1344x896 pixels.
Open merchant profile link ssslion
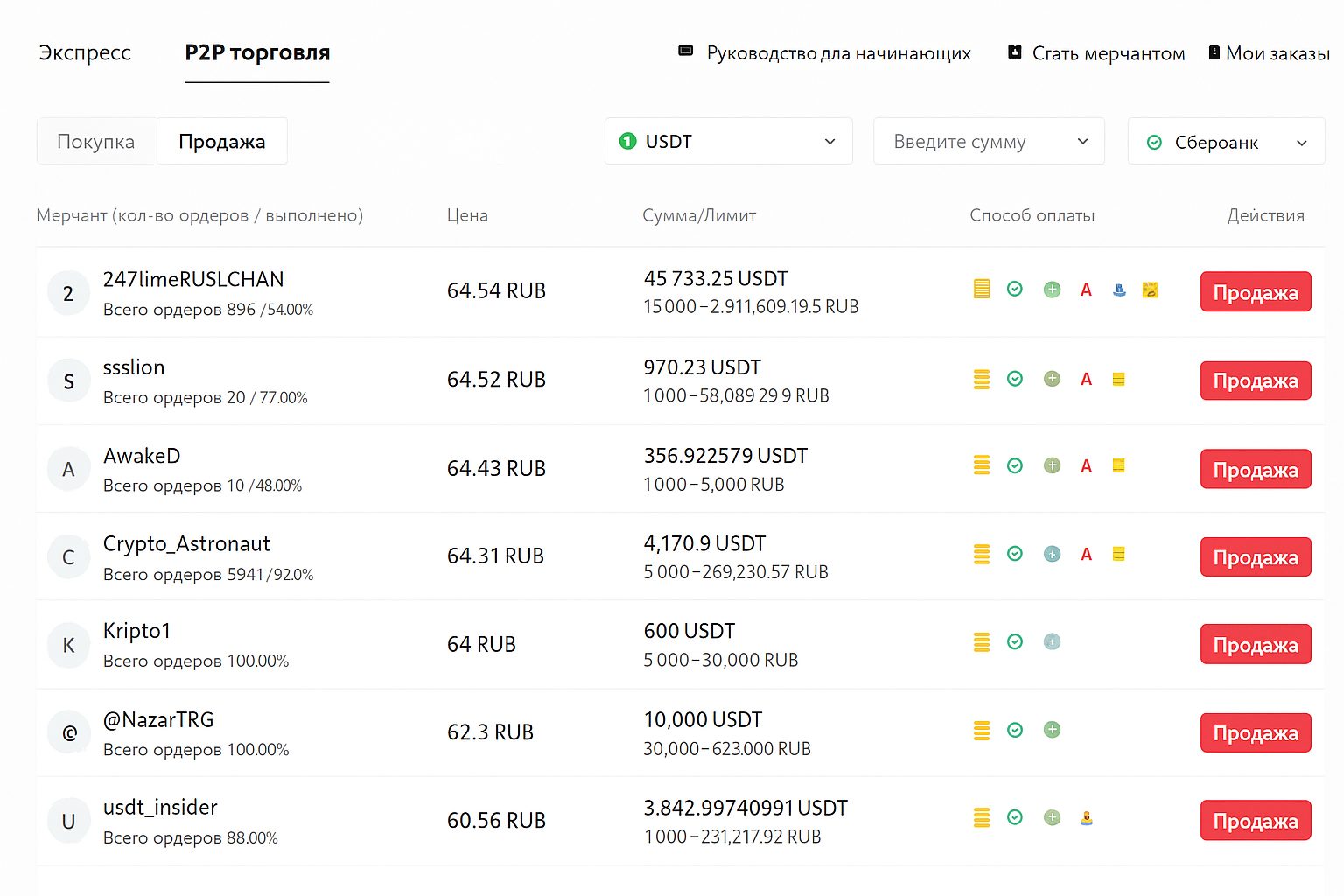coord(134,367)
